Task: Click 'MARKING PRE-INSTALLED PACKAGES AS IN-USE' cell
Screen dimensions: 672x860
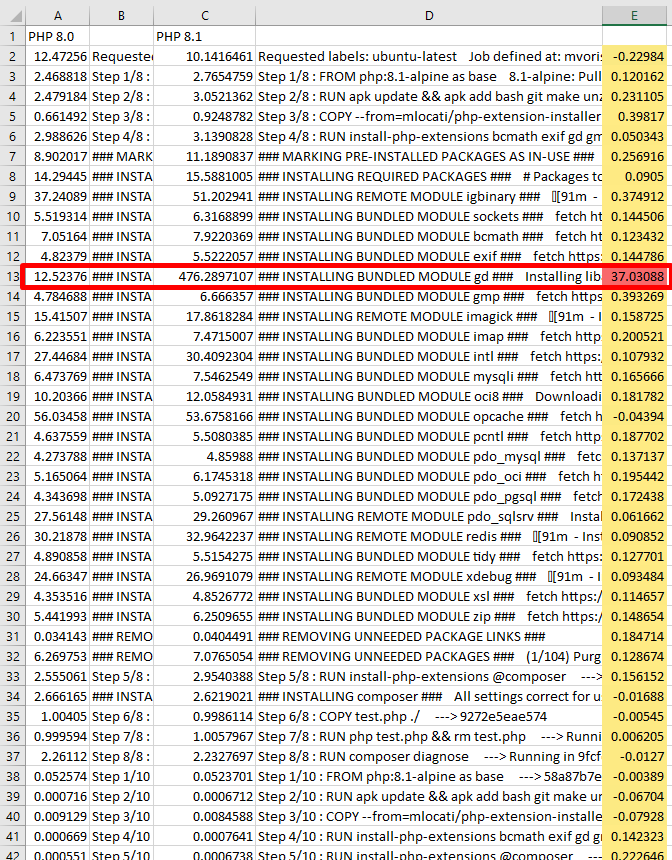Action: click(429, 156)
